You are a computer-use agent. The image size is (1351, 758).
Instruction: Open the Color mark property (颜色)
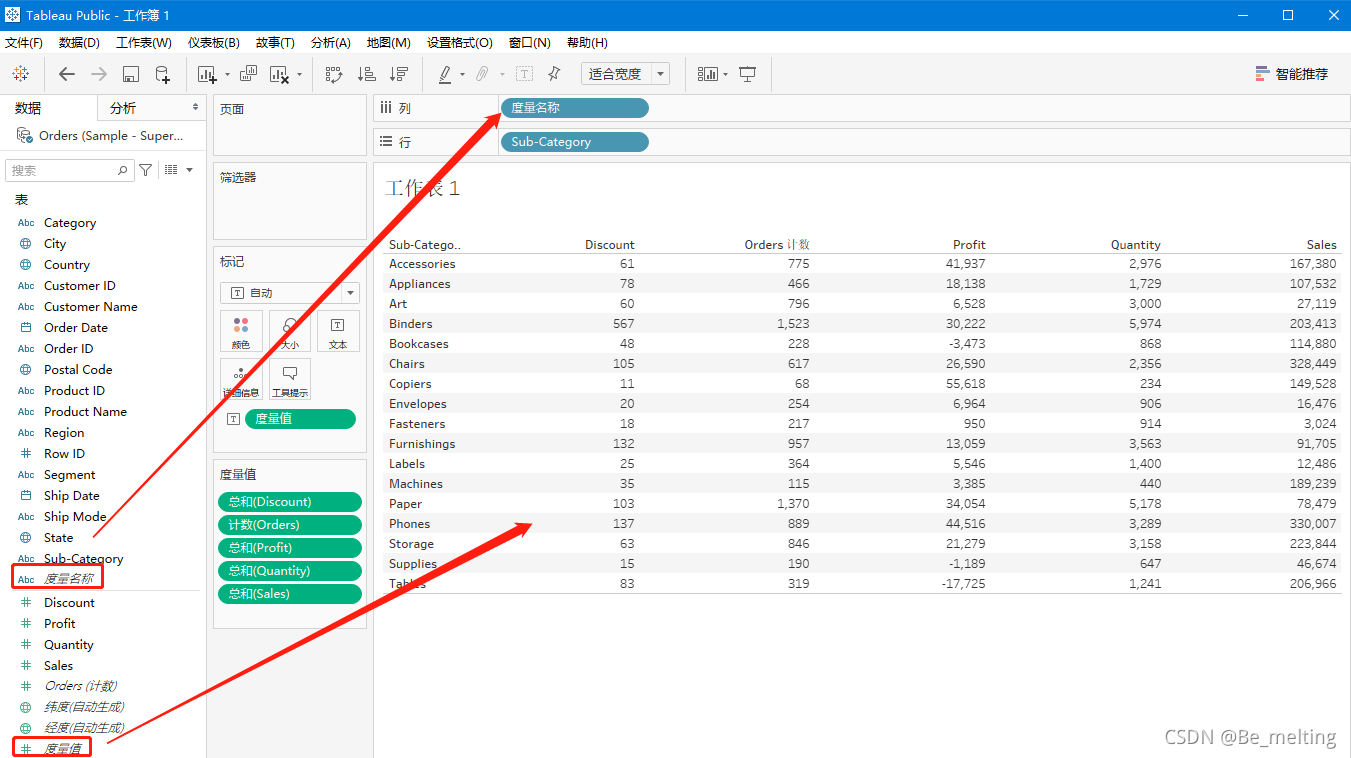(241, 331)
